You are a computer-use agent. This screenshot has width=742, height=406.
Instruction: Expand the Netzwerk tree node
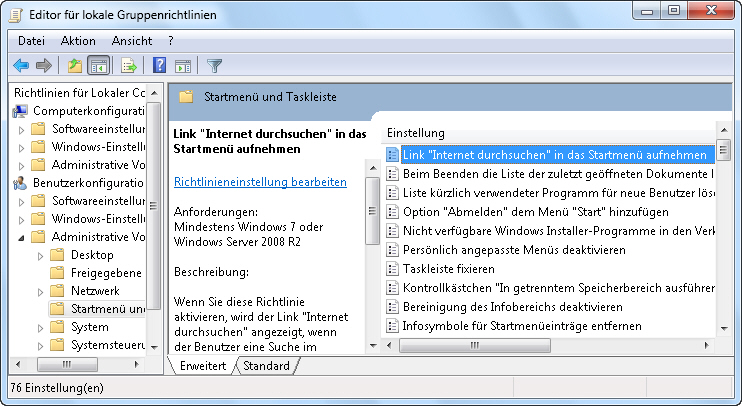click(x=40, y=291)
